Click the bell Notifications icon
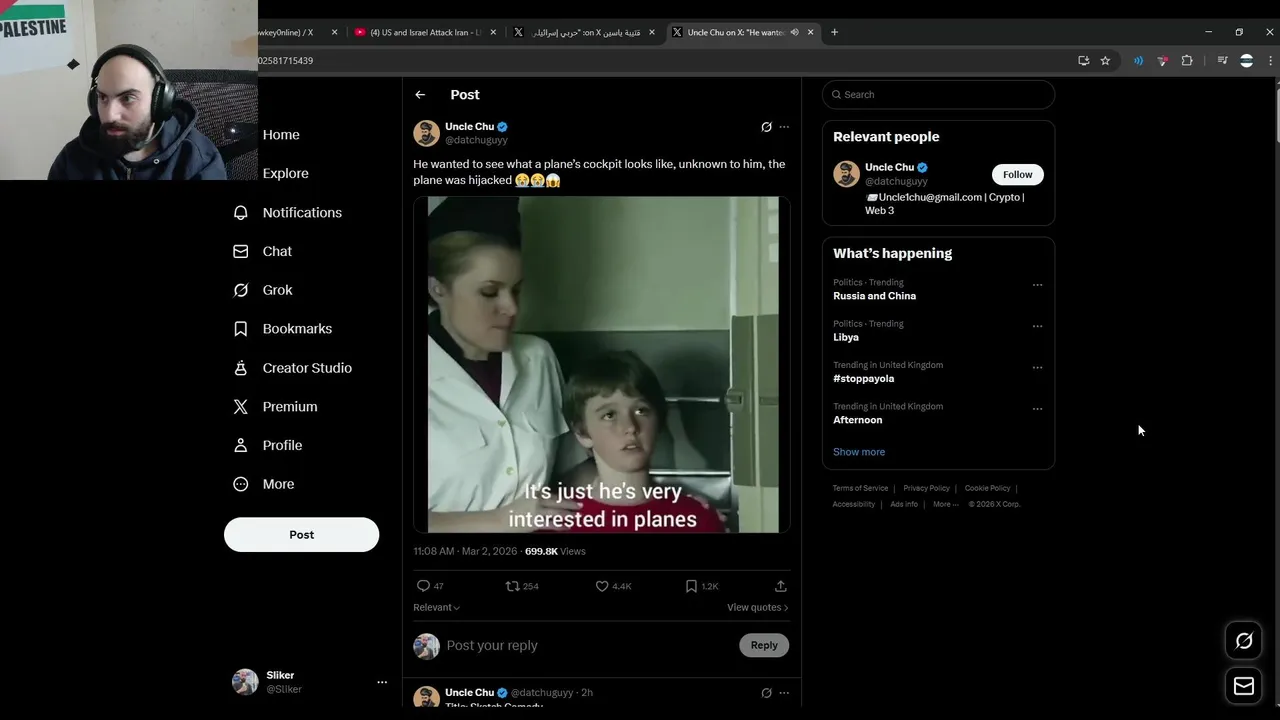The width and height of the screenshot is (1280, 720). [x=240, y=212]
